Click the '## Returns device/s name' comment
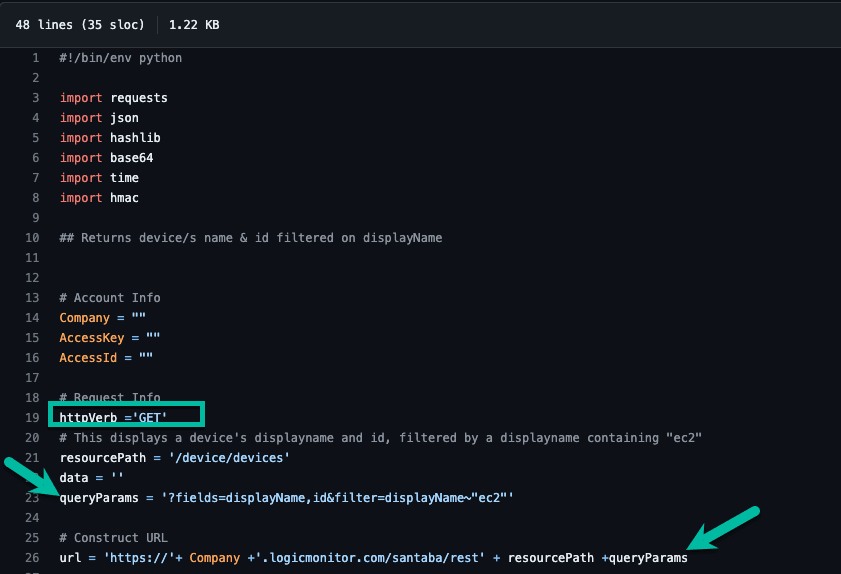This screenshot has width=841, height=574. pos(251,238)
